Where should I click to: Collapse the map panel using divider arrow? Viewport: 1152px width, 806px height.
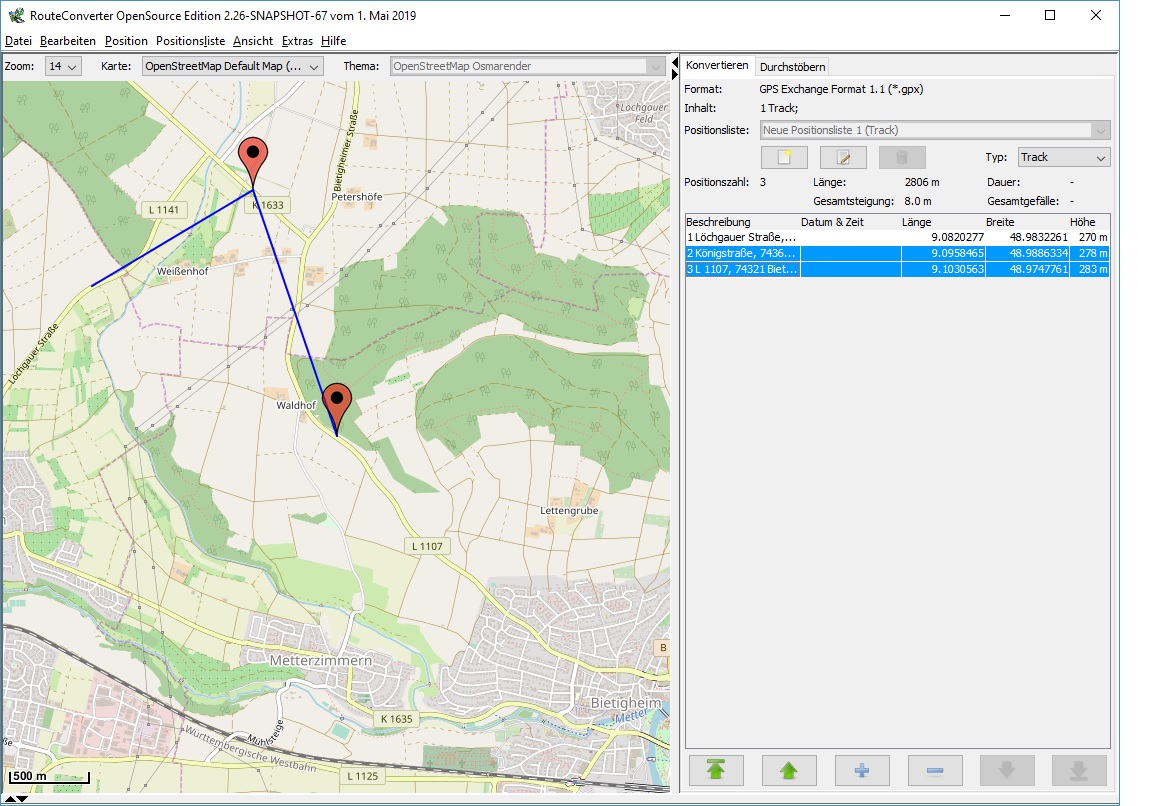click(x=675, y=62)
